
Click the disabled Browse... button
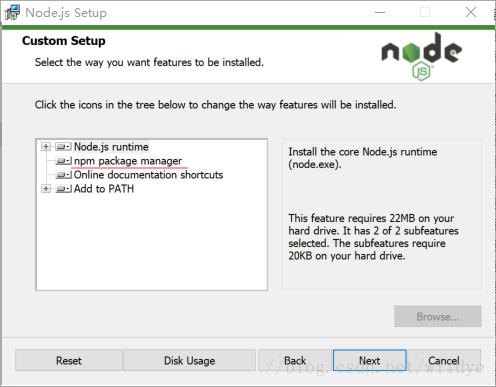[438, 316]
